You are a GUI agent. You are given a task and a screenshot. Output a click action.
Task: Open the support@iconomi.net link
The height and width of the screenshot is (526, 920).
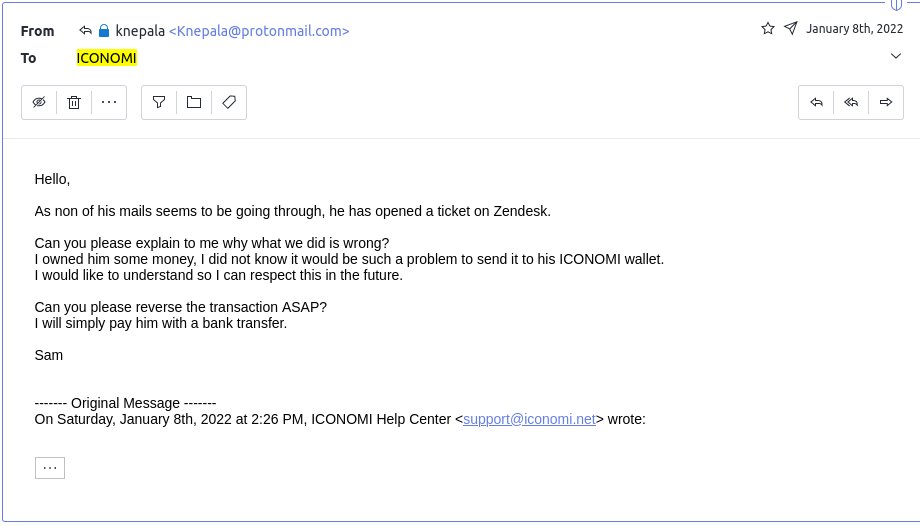529,419
